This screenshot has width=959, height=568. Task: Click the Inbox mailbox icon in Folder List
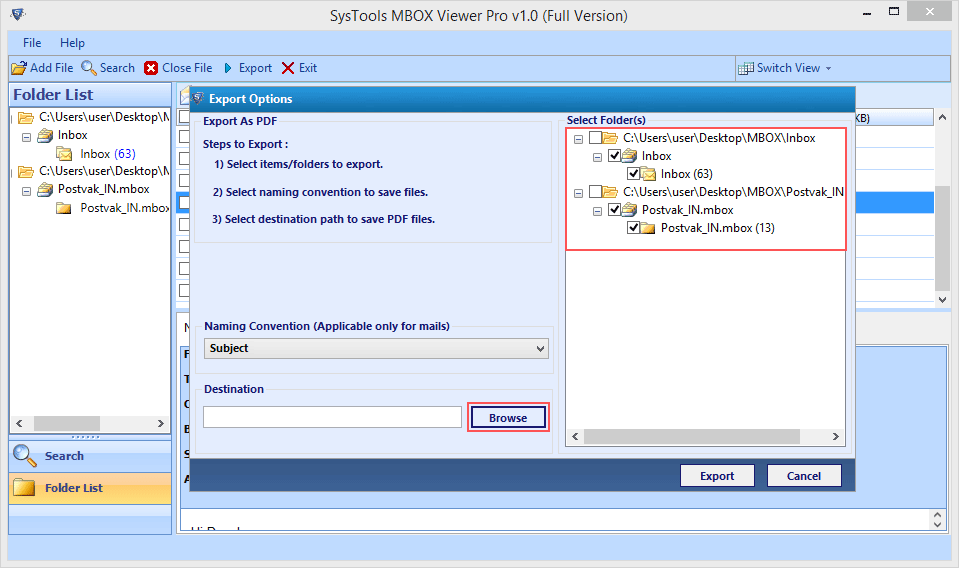coord(45,135)
